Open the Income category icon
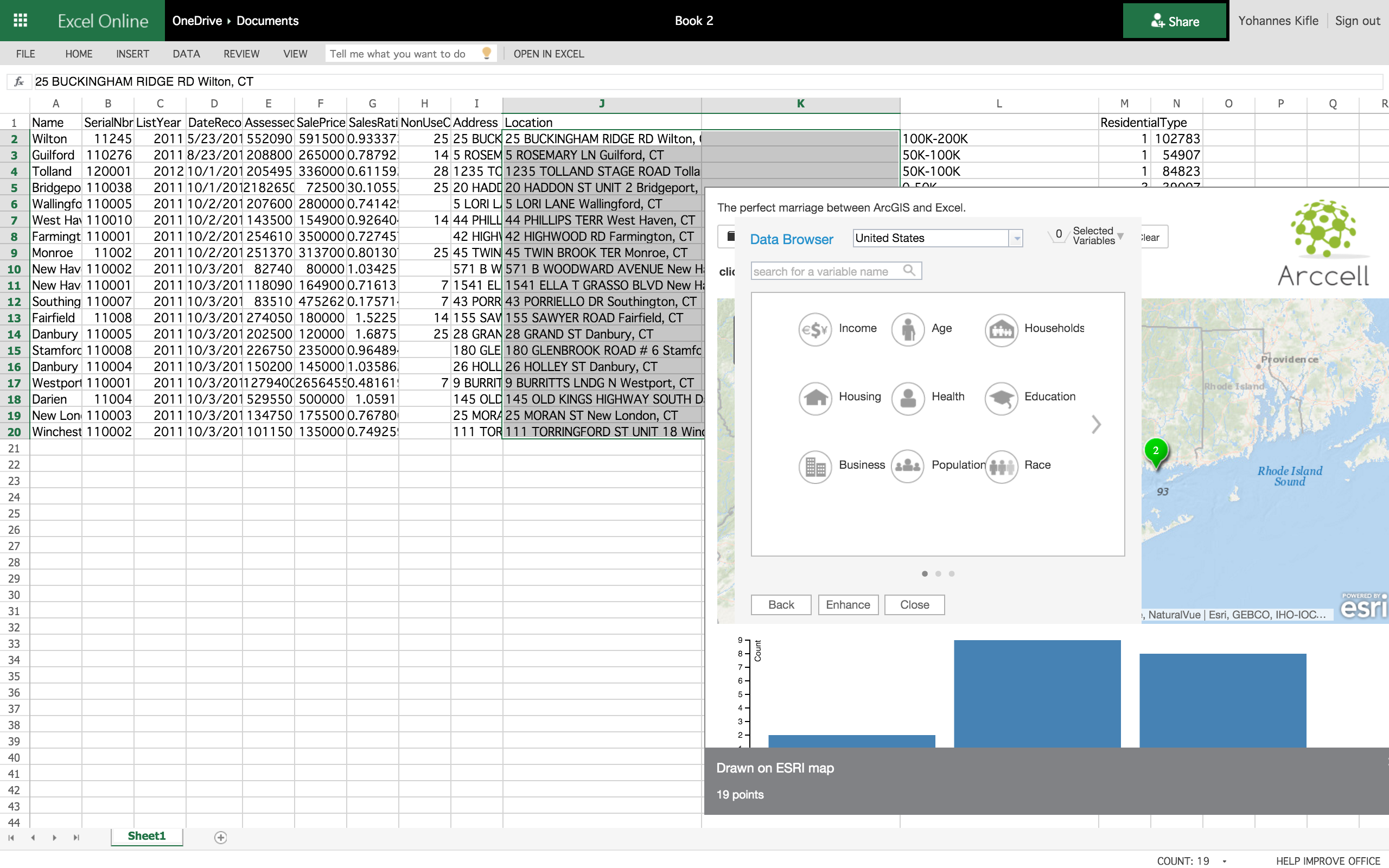1389x868 pixels. pos(814,329)
